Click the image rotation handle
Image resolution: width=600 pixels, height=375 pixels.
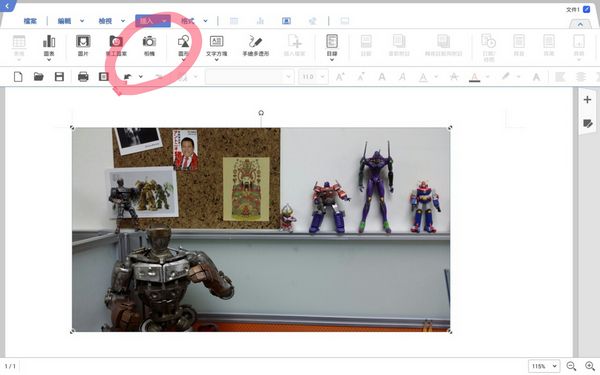point(261,113)
